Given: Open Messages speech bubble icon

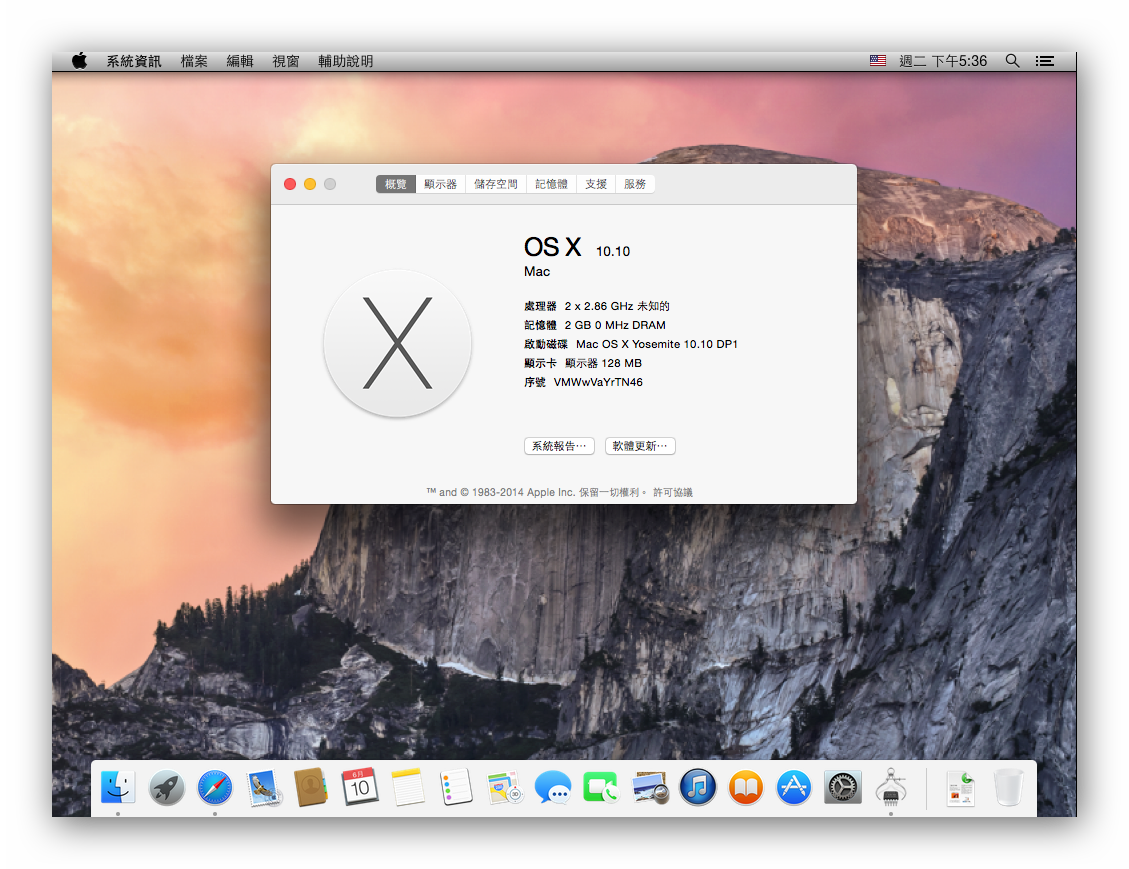Looking at the screenshot, I should pyautogui.click(x=552, y=787).
